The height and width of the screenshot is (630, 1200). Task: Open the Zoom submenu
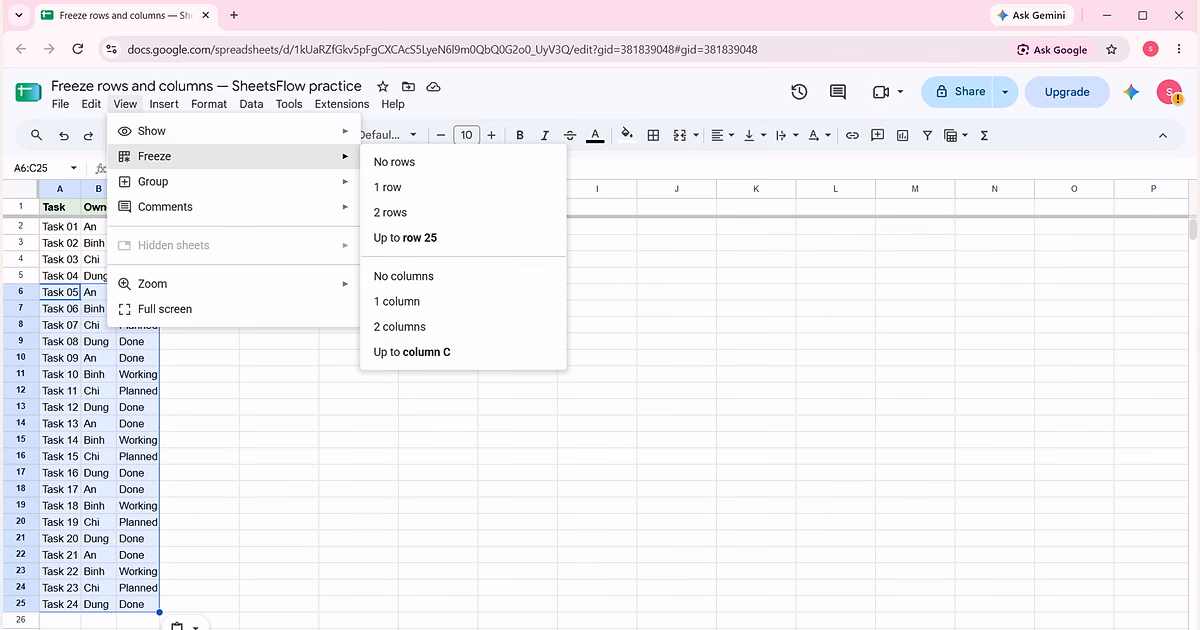click(233, 284)
